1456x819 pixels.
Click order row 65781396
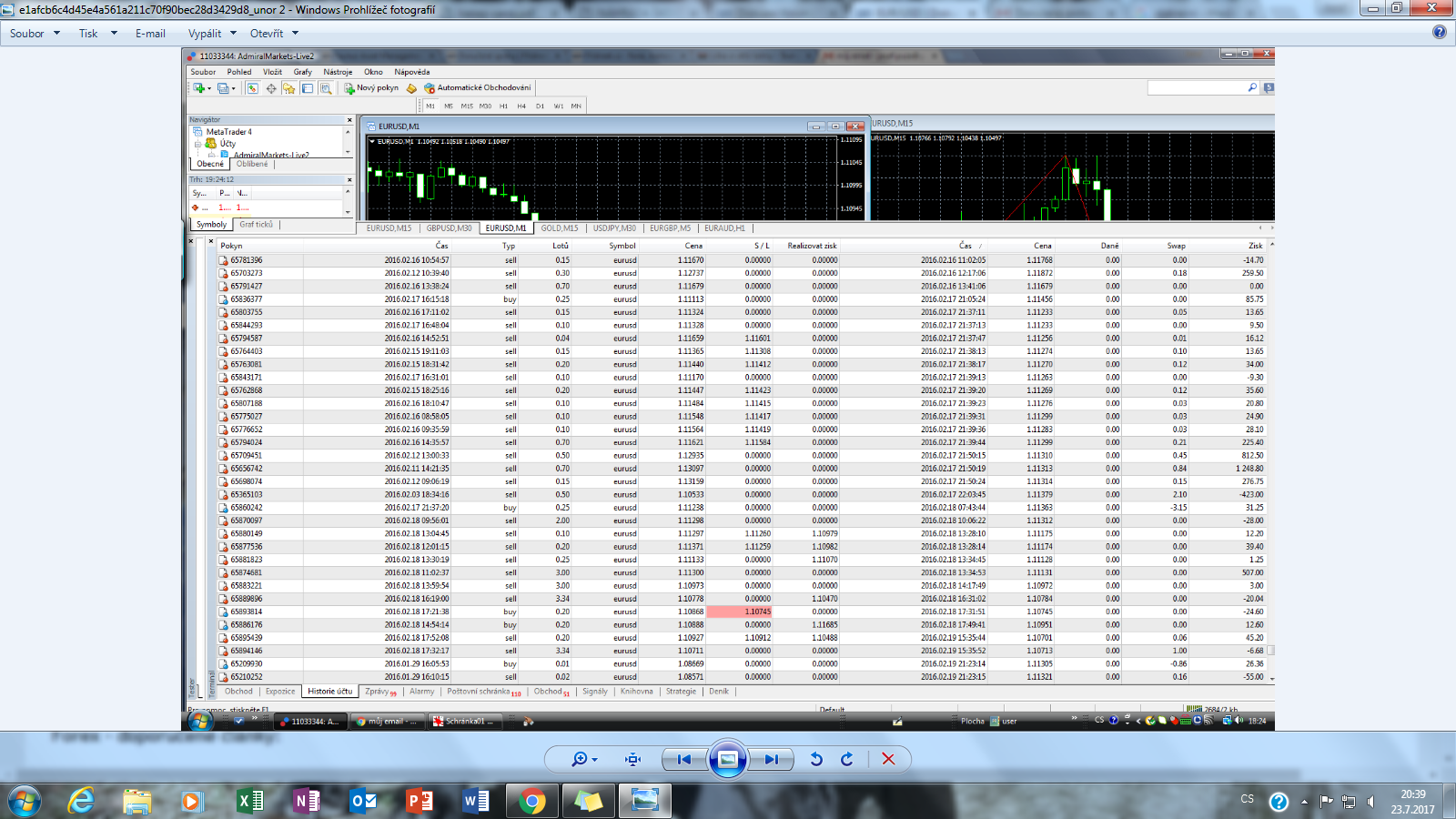[741, 260]
